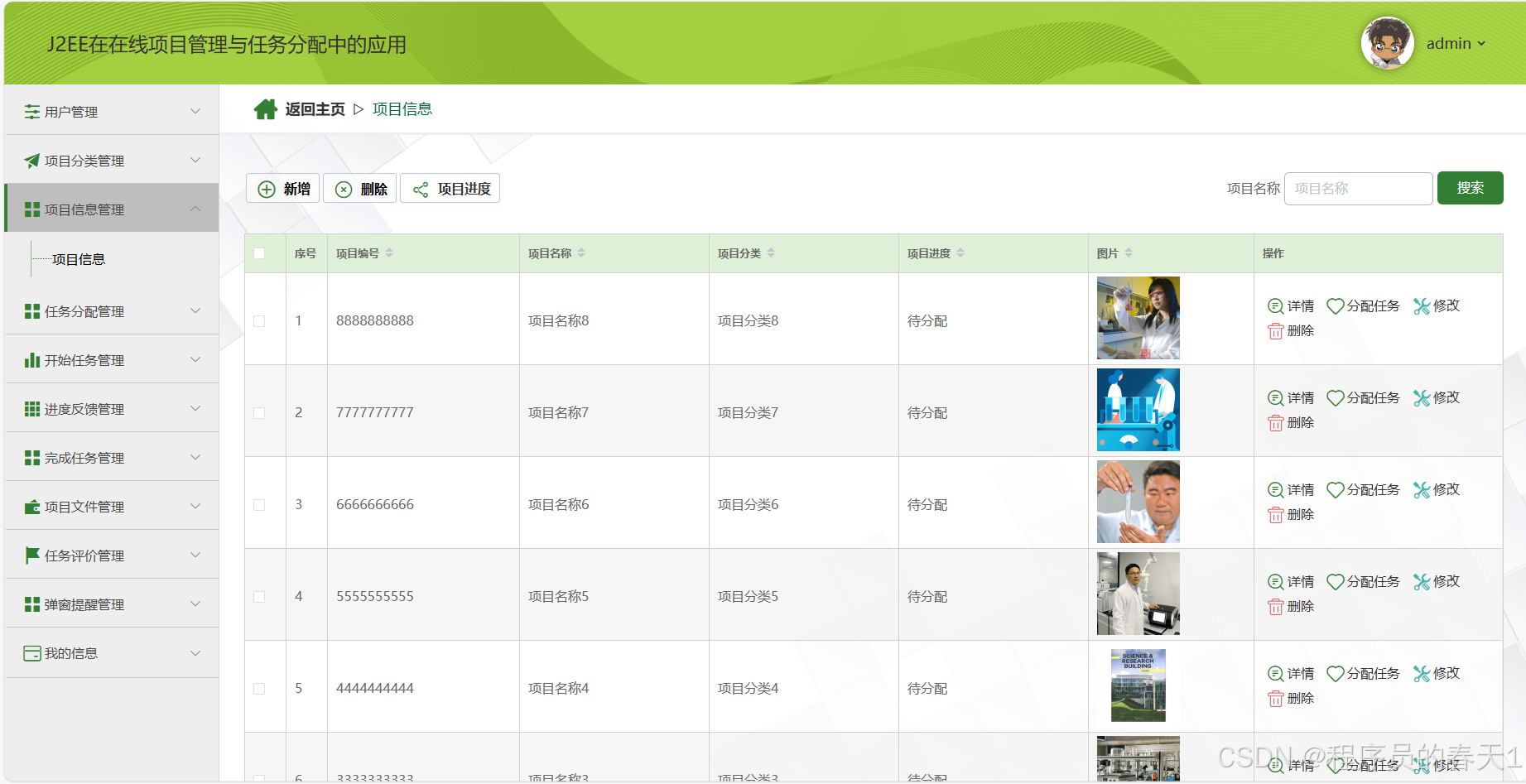Click the 任务评价管理 flag icon

tap(32, 556)
